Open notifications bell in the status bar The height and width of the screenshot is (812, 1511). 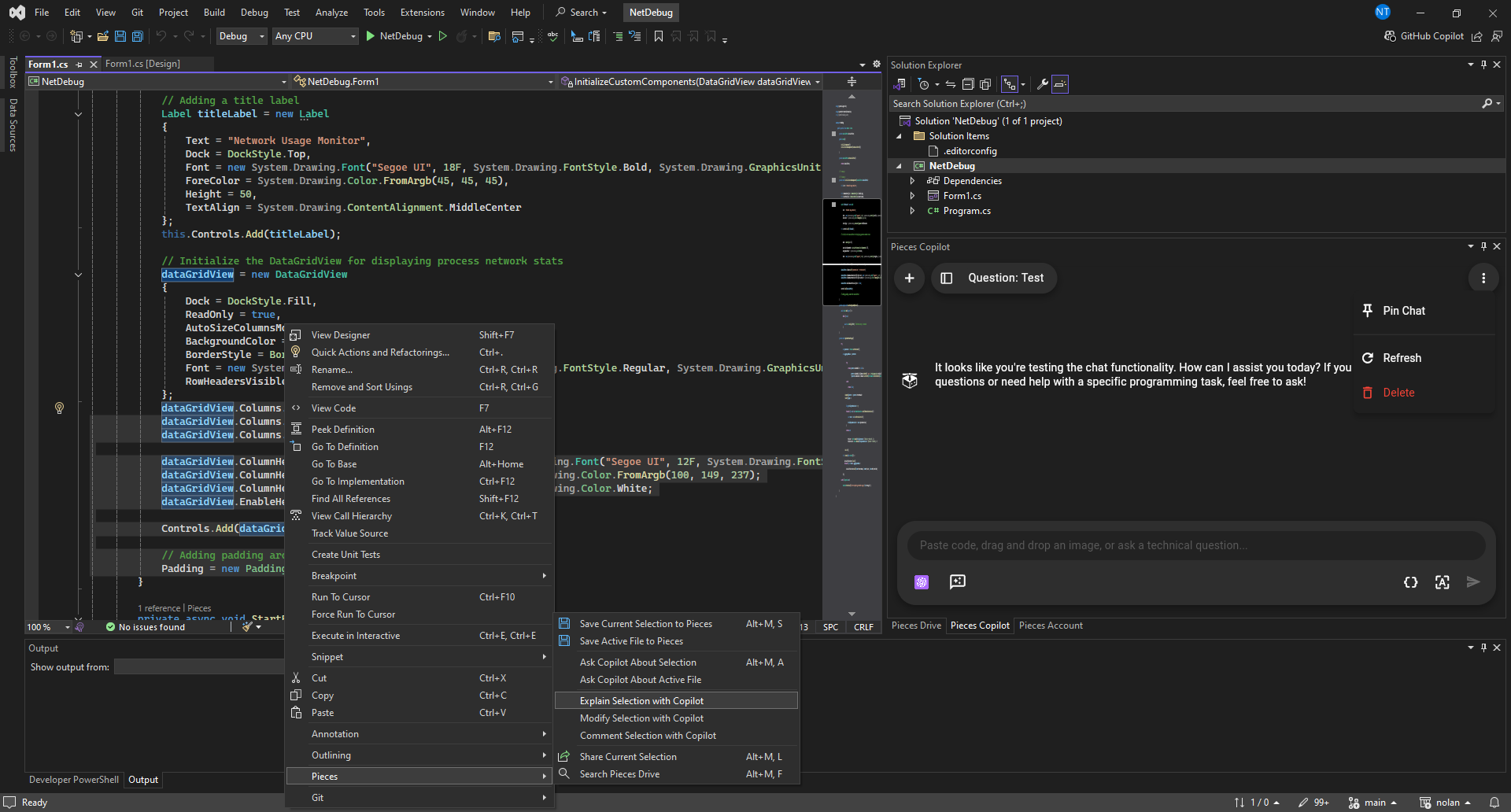(x=1494, y=803)
